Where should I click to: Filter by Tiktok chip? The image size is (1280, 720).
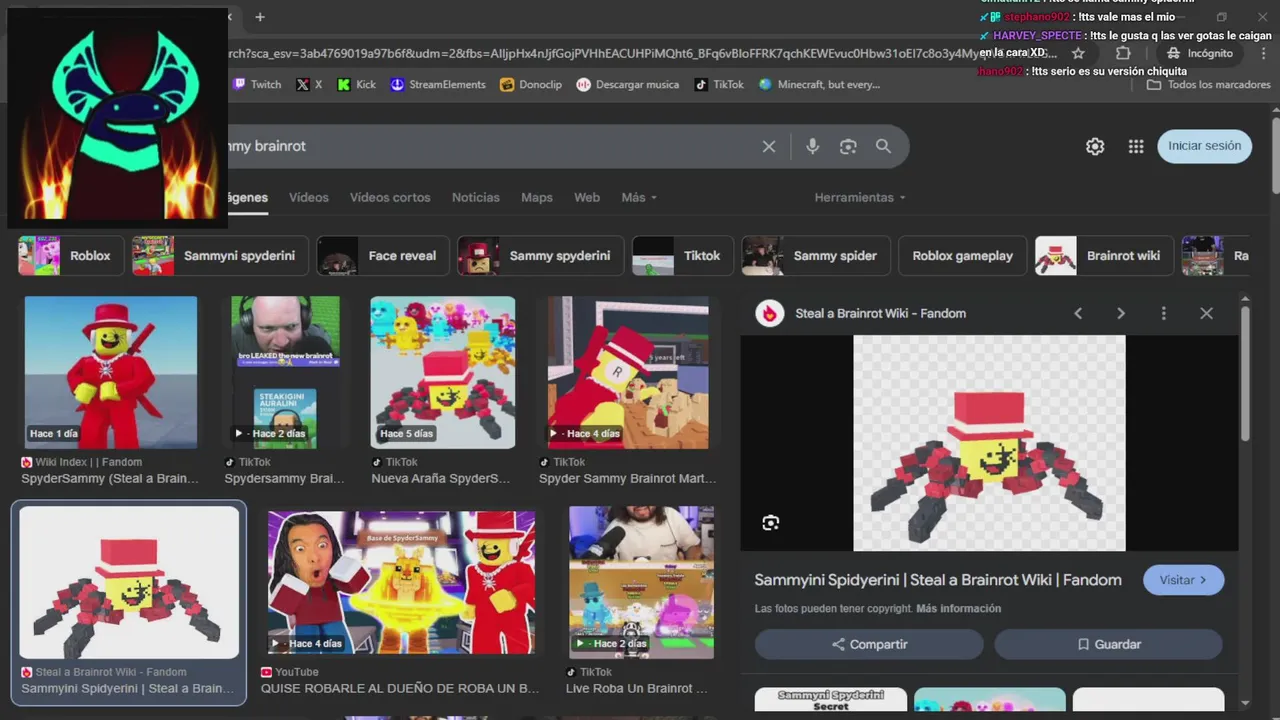(683, 256)
